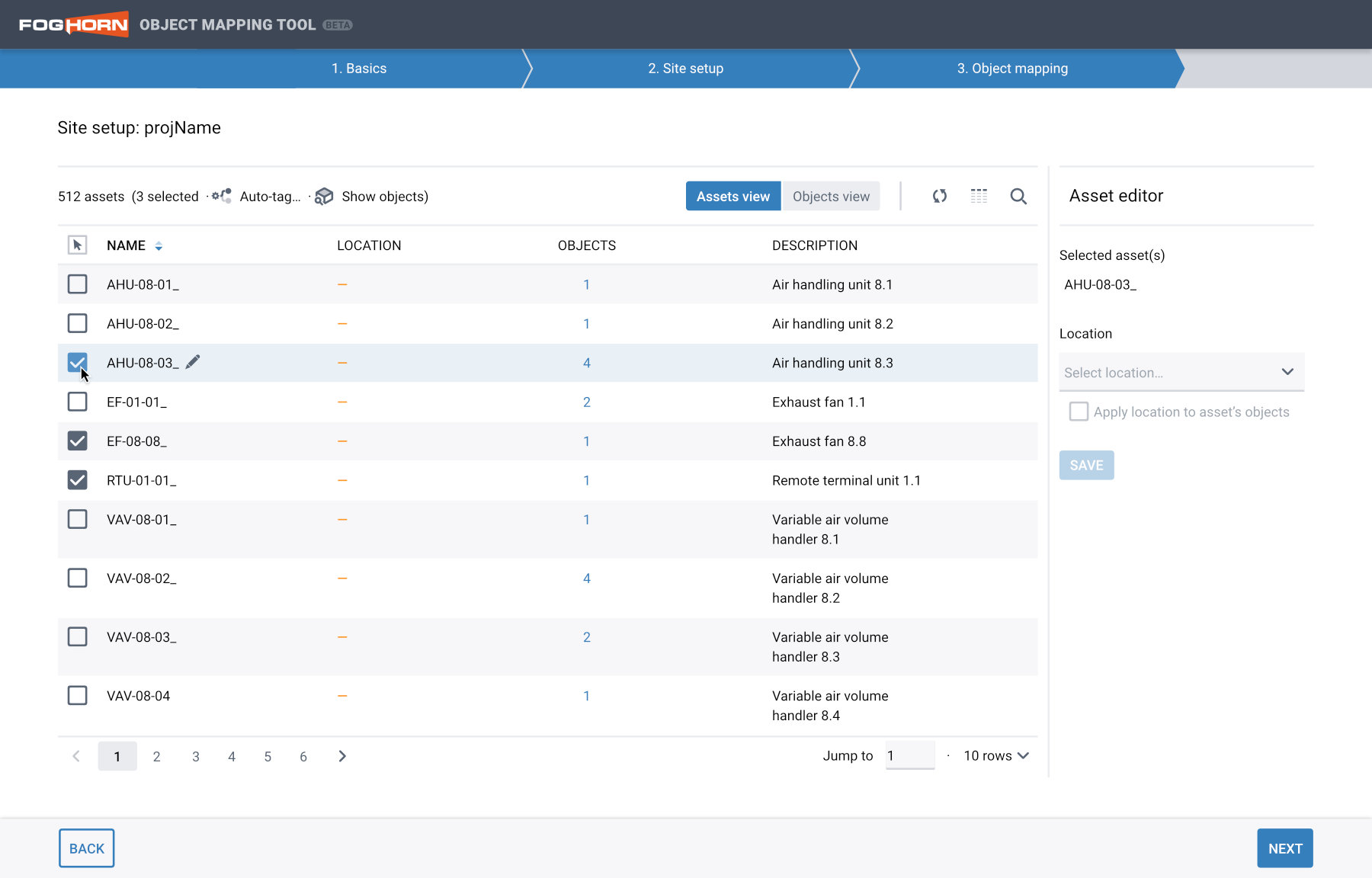Open the Select location dropdown
The width and height of the screenshot is (1372, 878).
1181,372
